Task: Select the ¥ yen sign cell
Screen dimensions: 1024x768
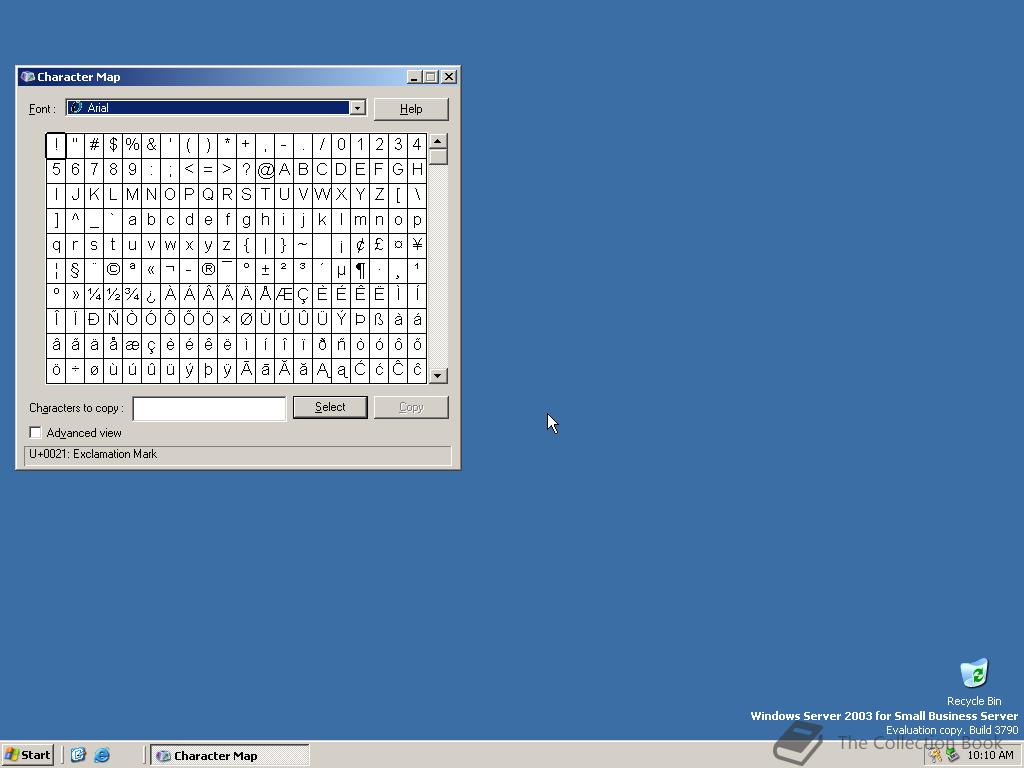Action: [x=417, y=245]
